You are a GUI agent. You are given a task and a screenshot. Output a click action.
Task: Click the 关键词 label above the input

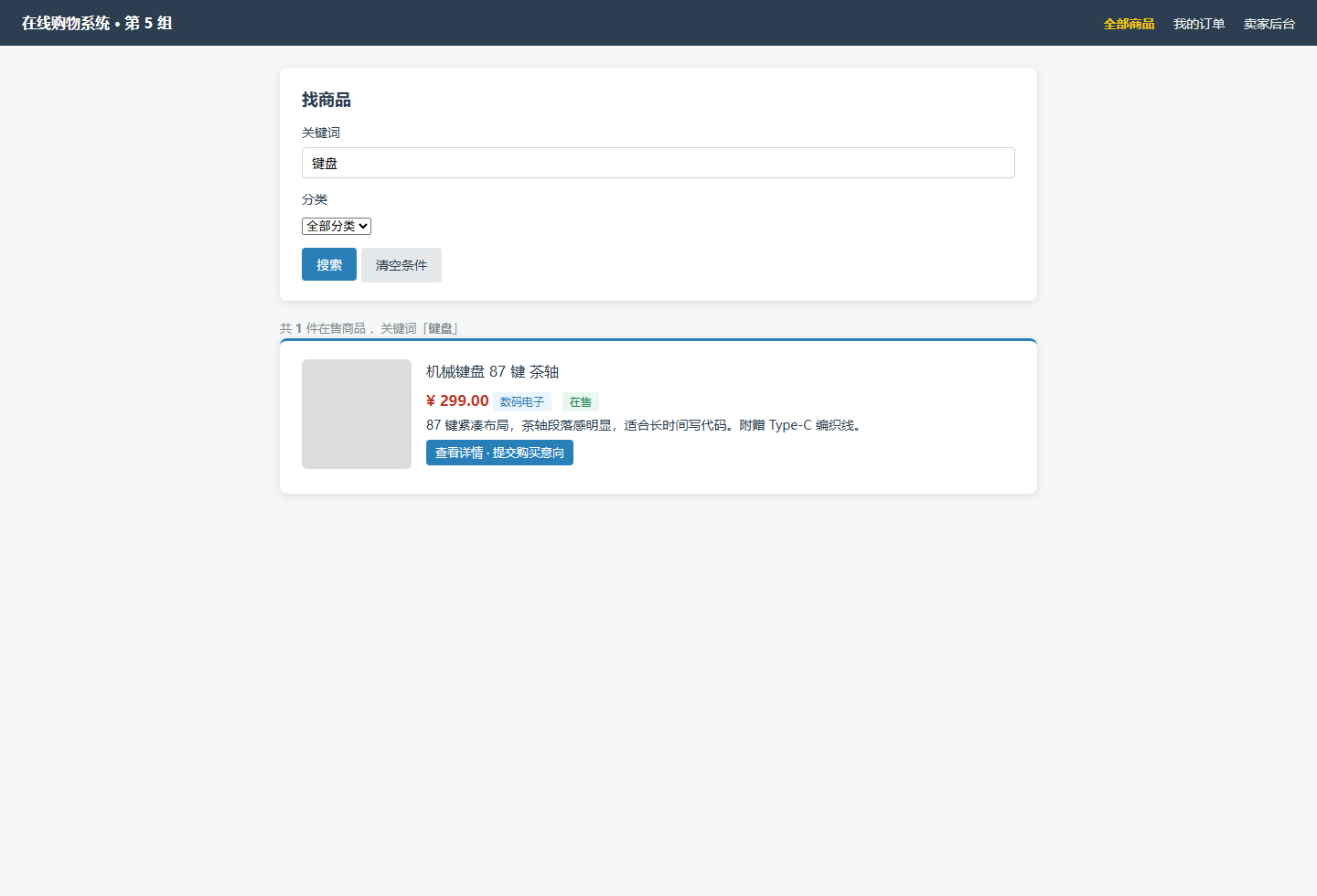coord(321,133)
